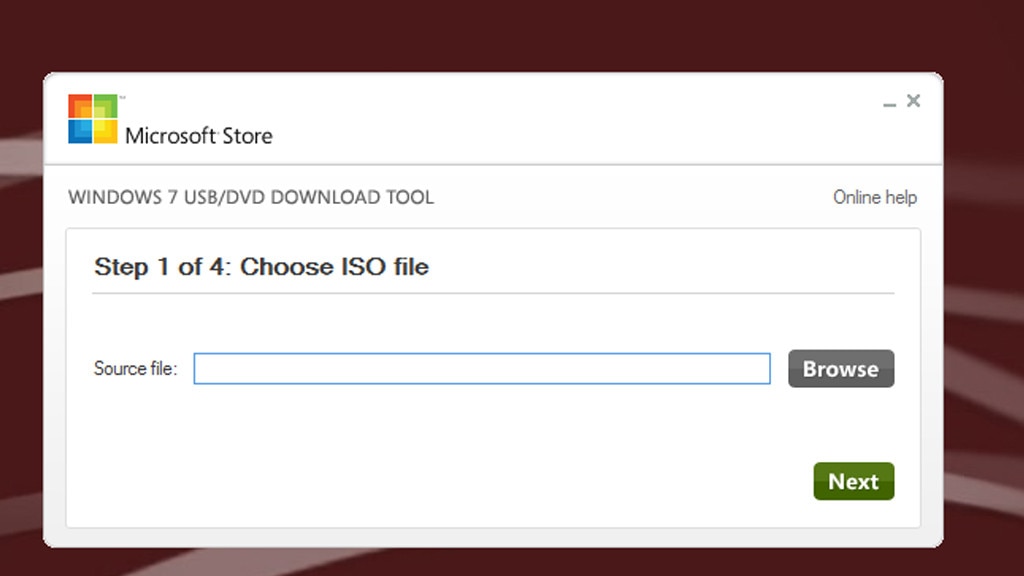Focus the Source file input field
The height and width of the screenshot is (576, 1024).
[x=482, y=368]
